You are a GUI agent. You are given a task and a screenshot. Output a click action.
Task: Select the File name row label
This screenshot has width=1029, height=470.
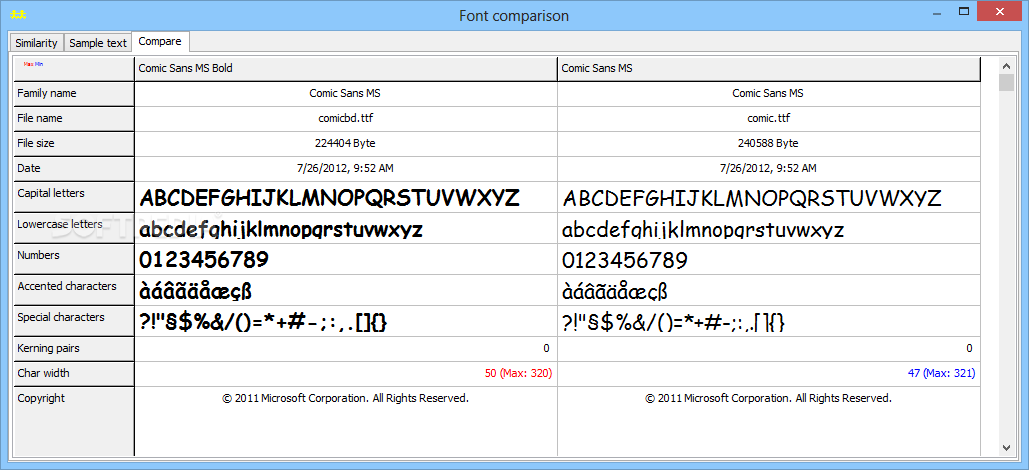[x=74, y=119]
